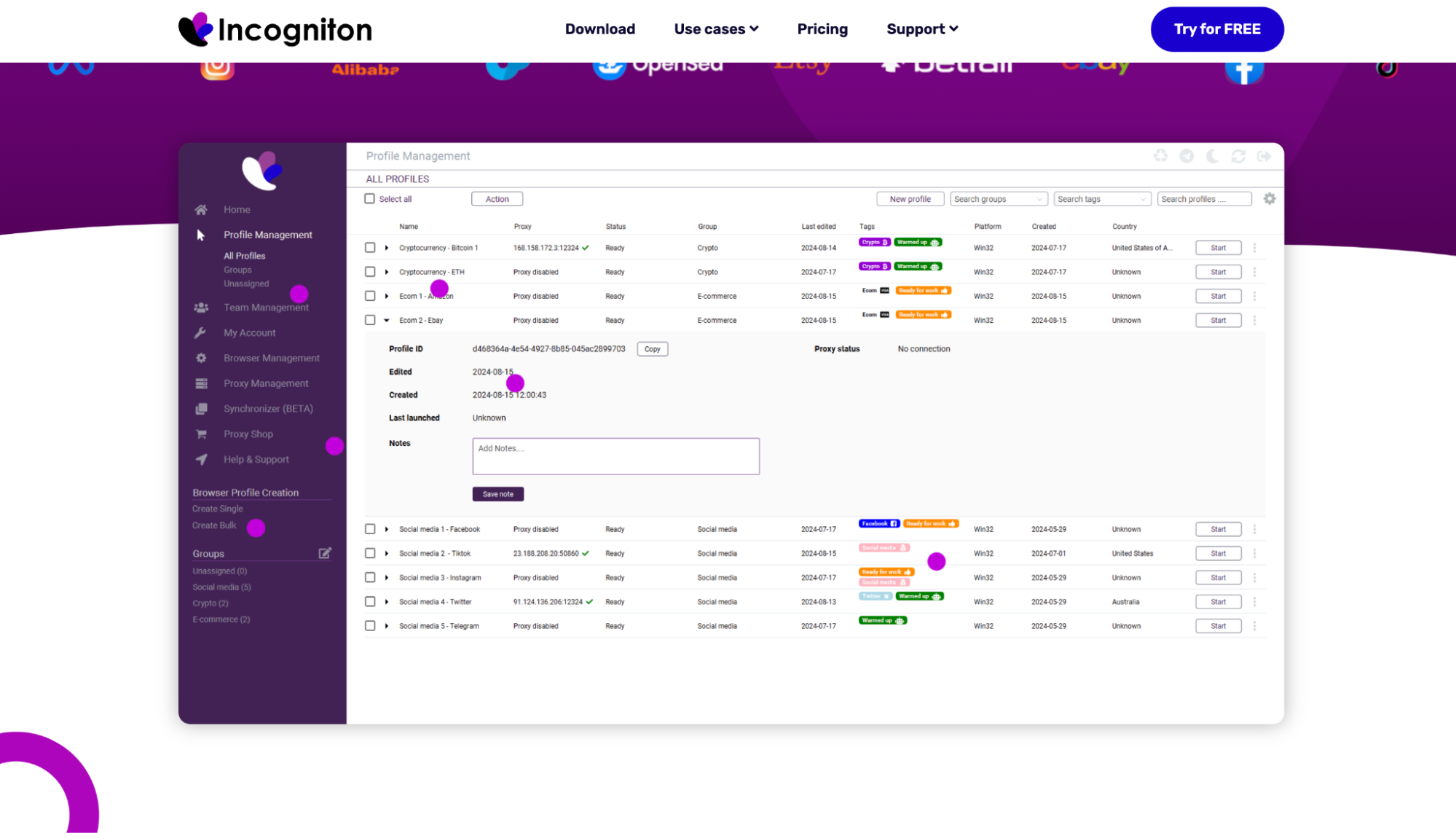Open Pricing in the top navigation
Image resolution: width=1456 pixels, height=833 pixels.
(822, 29)
